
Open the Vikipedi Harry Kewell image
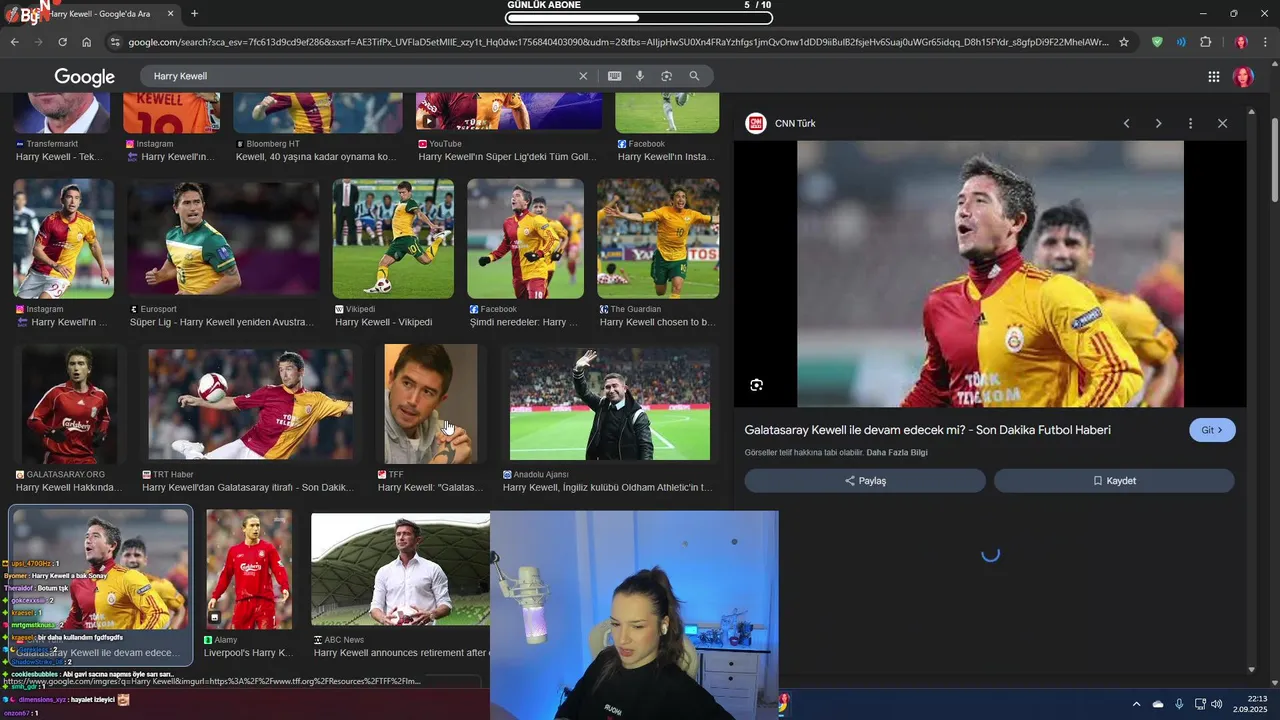pyautogui.click(x=393, y=239)
